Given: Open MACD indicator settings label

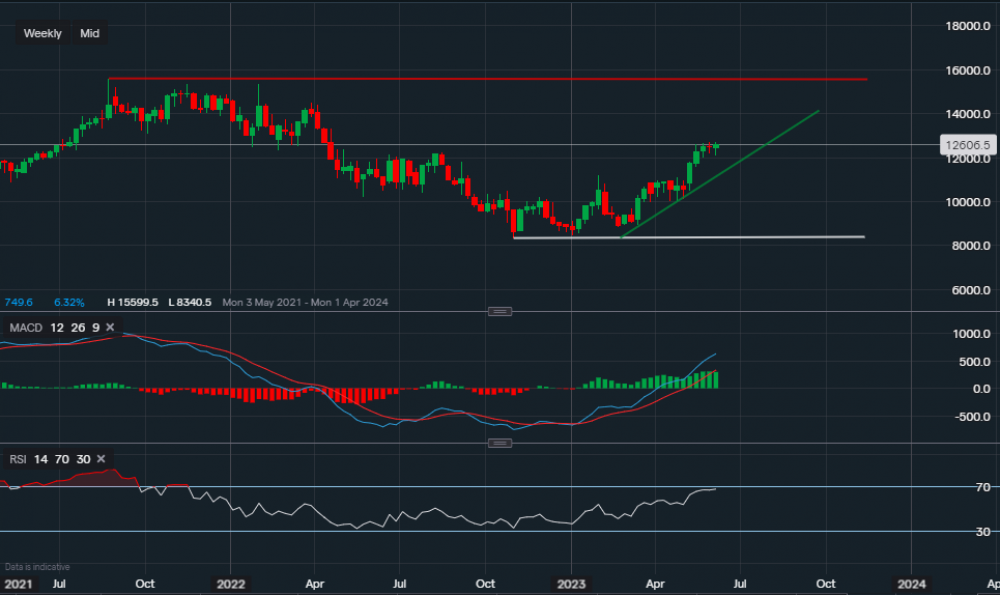Looking at the screenshot, I should tap(25, 328).
